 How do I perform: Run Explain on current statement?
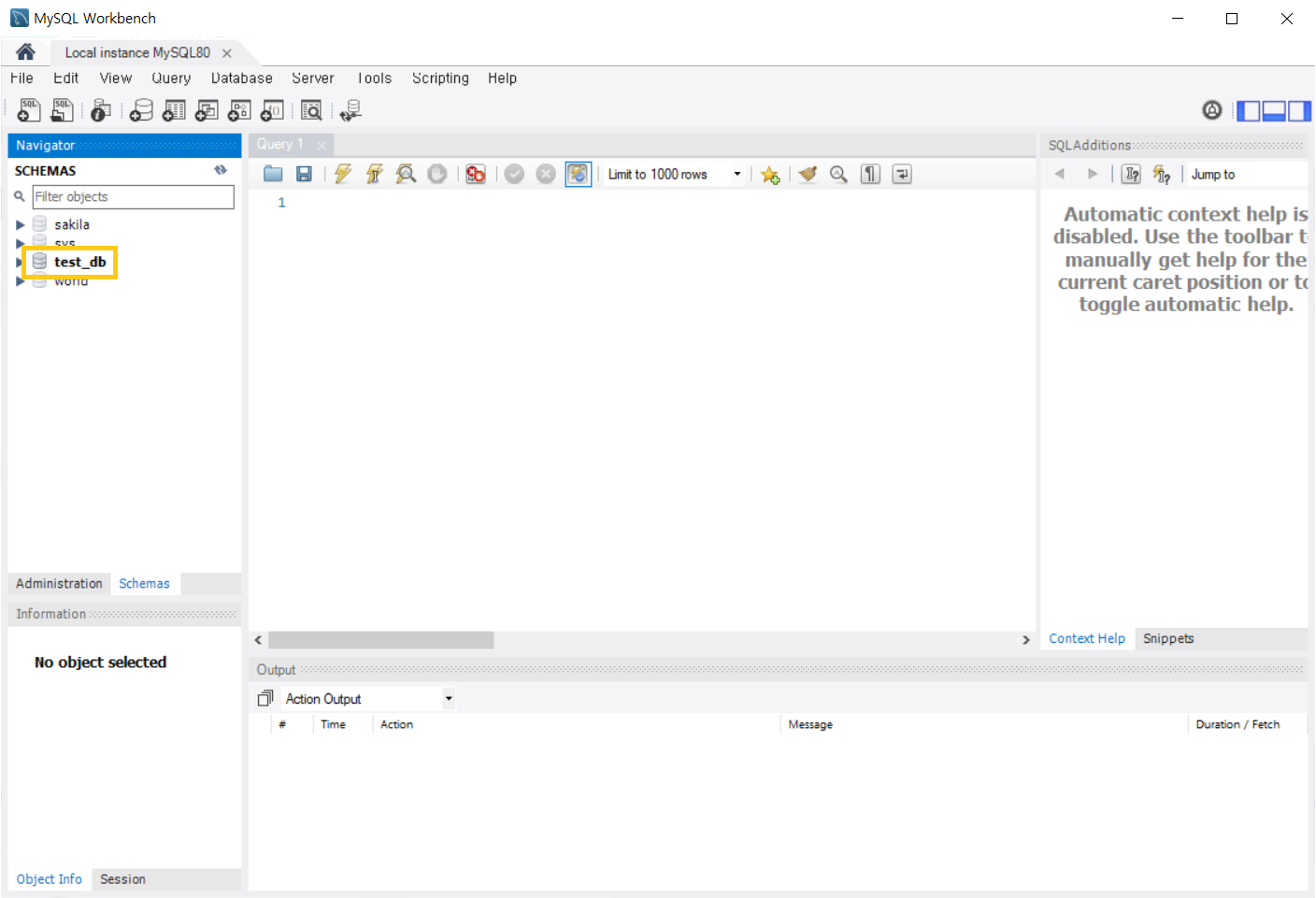click(x=406, y=174)
